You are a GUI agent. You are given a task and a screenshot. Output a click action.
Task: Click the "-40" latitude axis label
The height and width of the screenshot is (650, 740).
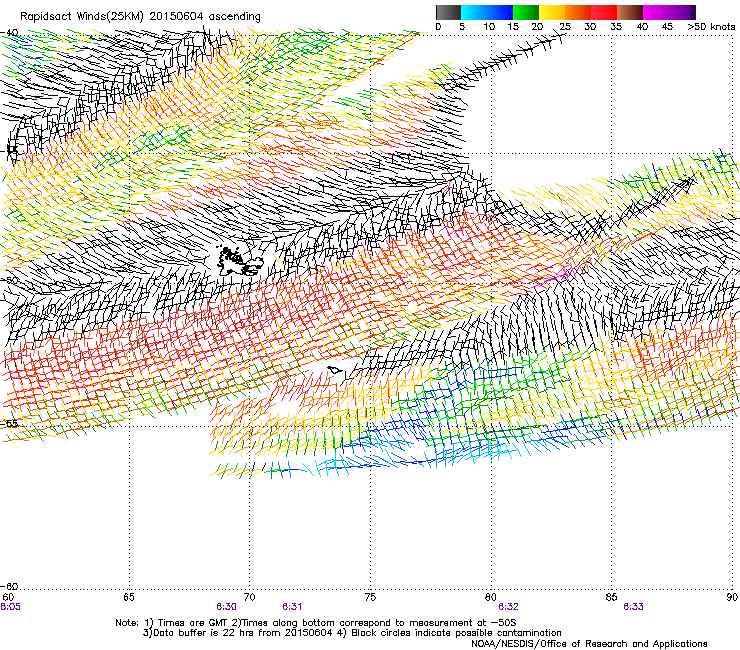[10, 33]
